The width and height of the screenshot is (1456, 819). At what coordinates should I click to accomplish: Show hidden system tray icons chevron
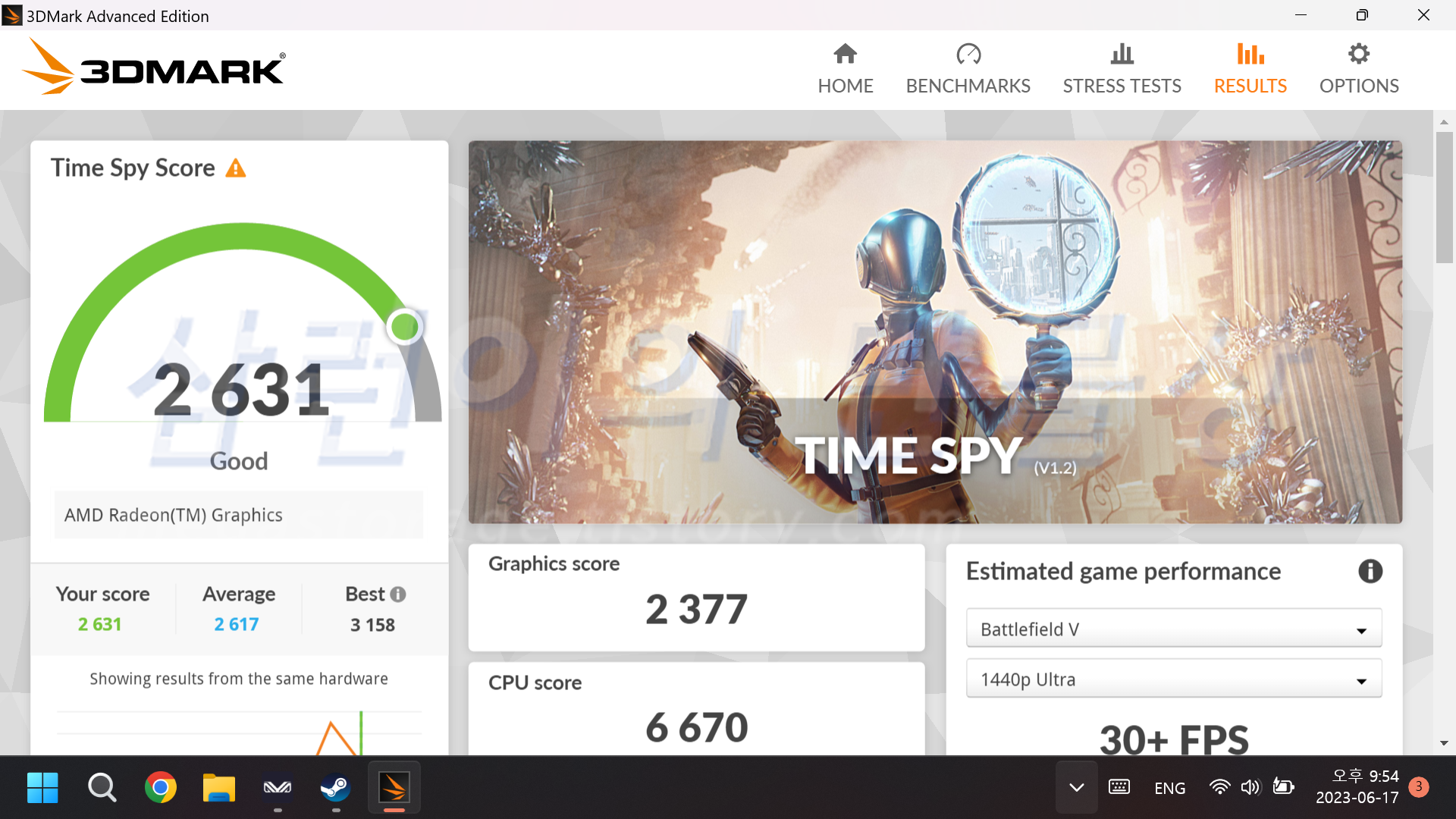click(1076, 787)
